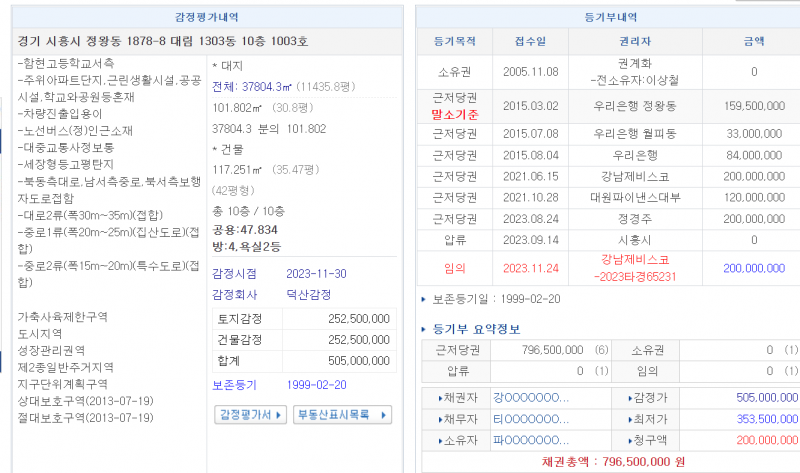This screenshot has height=473, width=800.
Task: Click the 보존등기 link in appraisal panel
Action: (x=234, y=384)
